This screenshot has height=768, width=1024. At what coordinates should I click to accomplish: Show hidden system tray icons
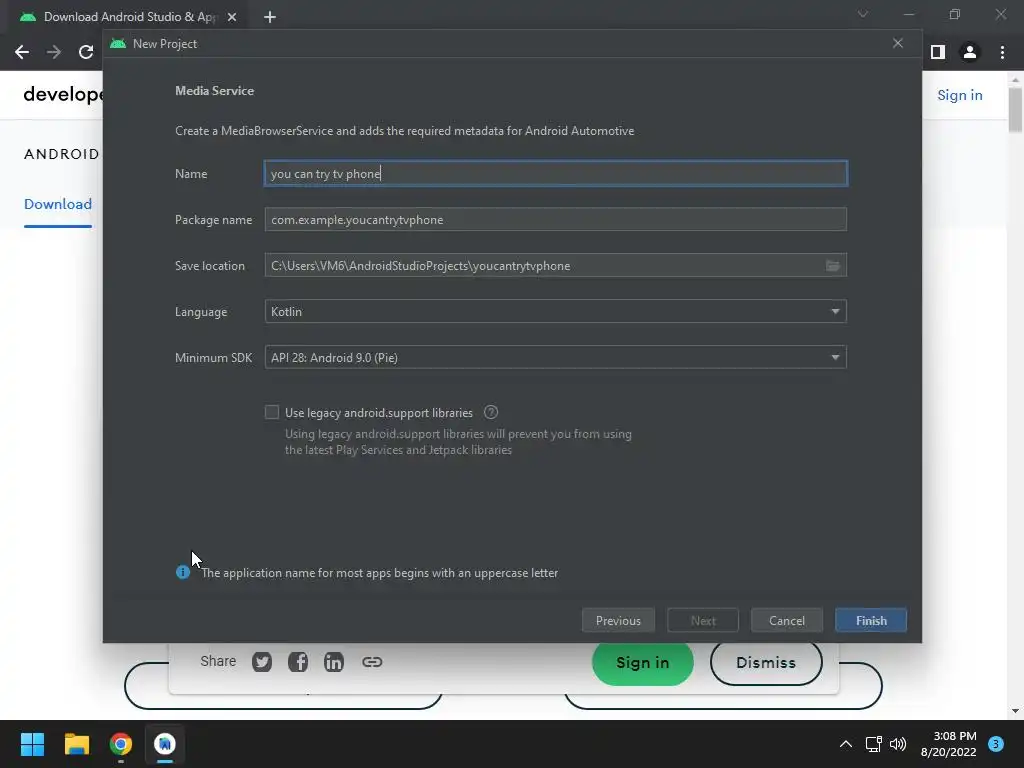[846, 744]
